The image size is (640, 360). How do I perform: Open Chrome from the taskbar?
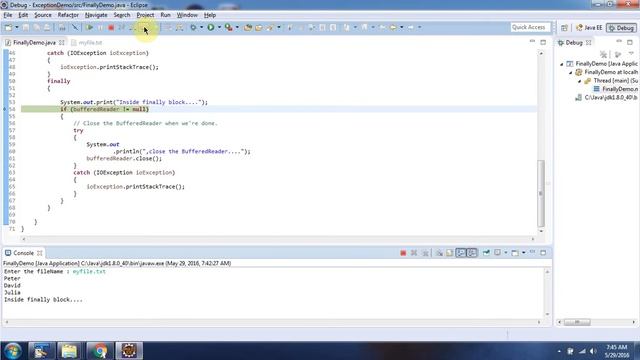(99, 351)
